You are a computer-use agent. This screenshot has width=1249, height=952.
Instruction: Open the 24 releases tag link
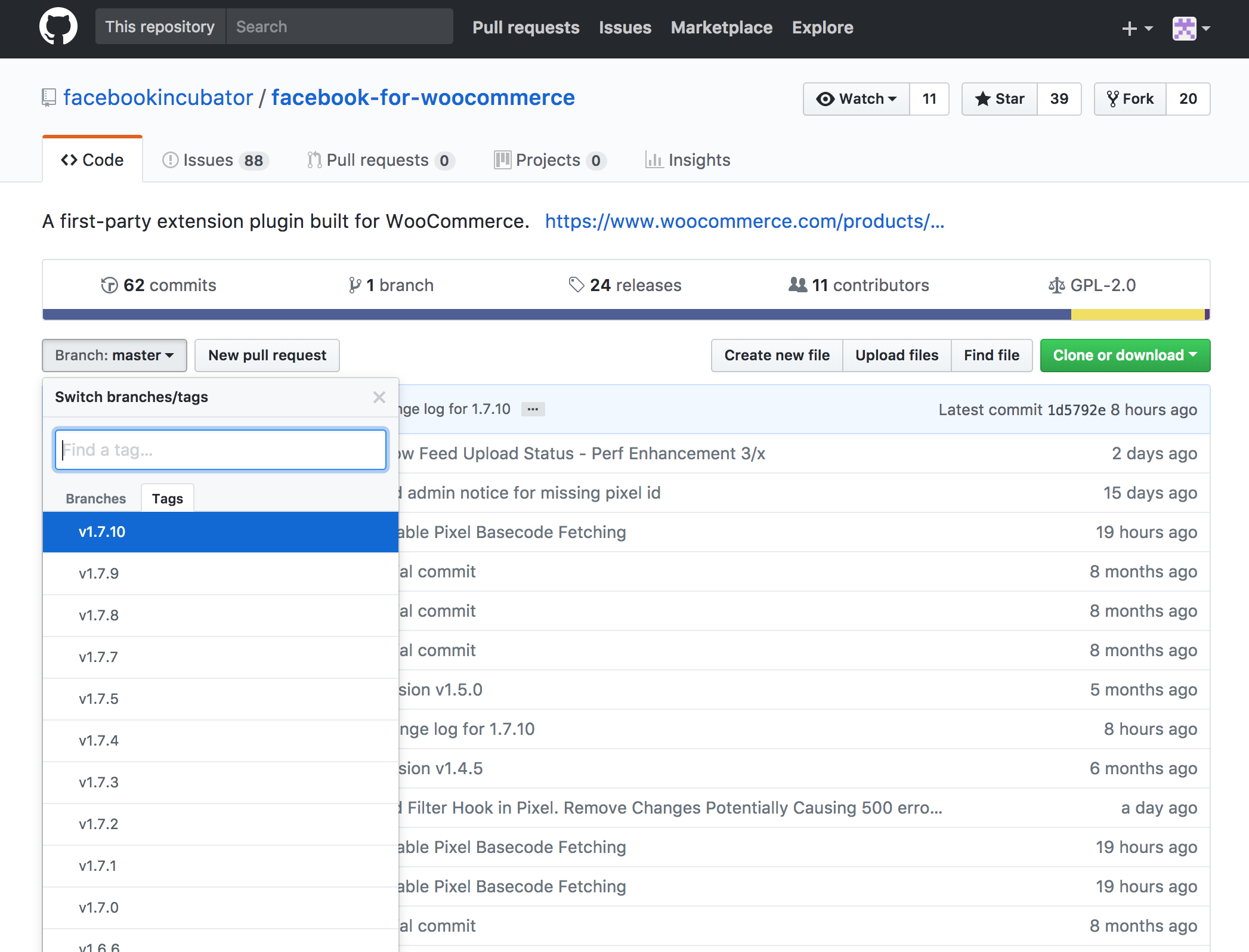click(x=625, y=285)
